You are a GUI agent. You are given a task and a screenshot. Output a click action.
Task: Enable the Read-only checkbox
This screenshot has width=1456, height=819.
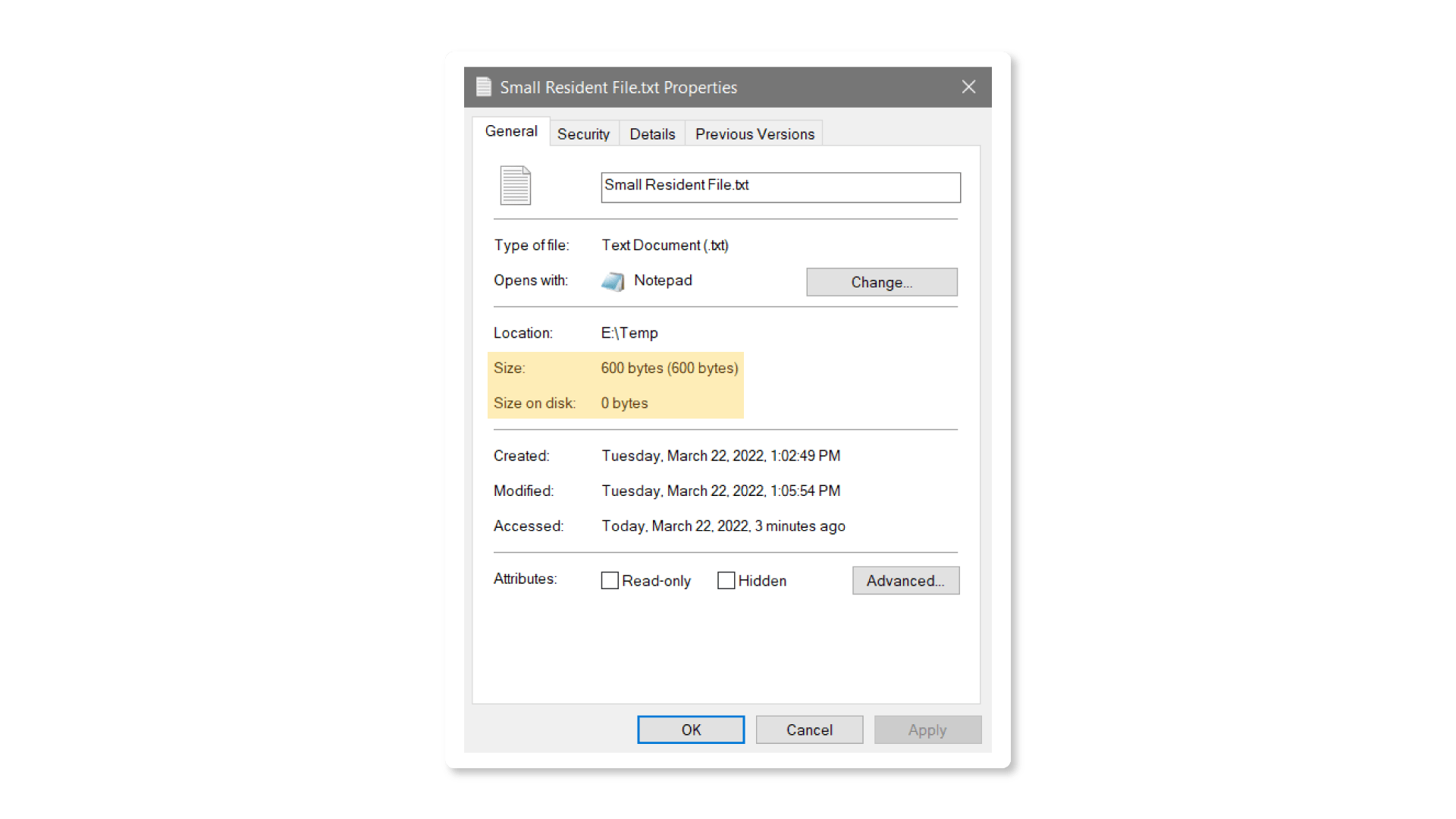[610, 581]
